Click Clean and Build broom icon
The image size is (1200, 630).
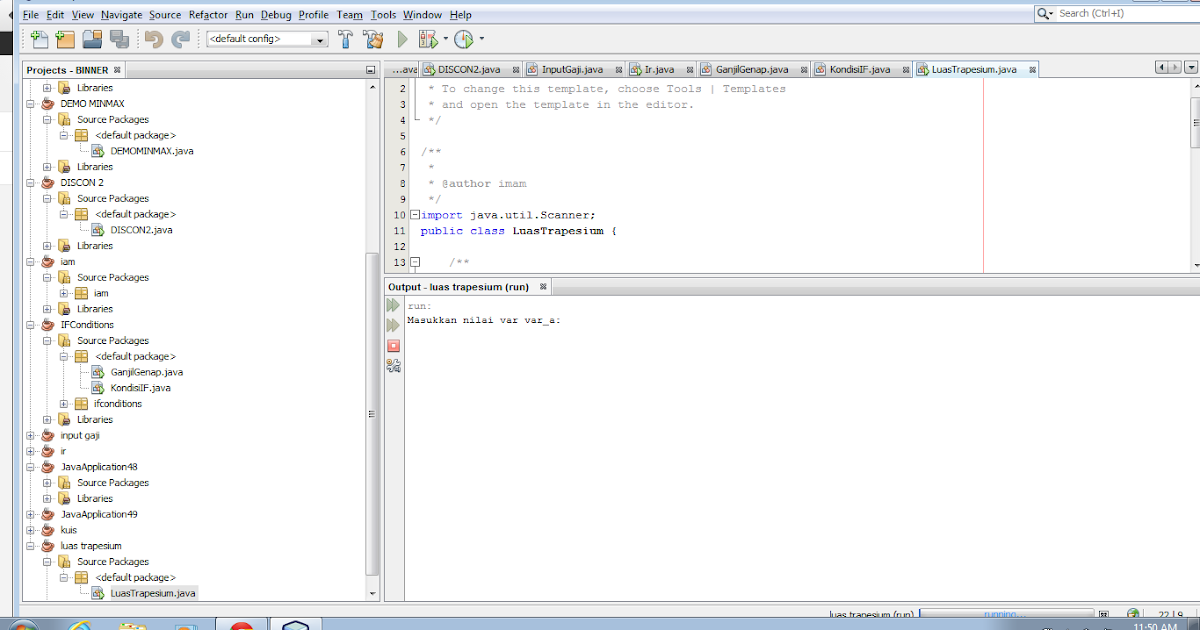click(374, 39)
